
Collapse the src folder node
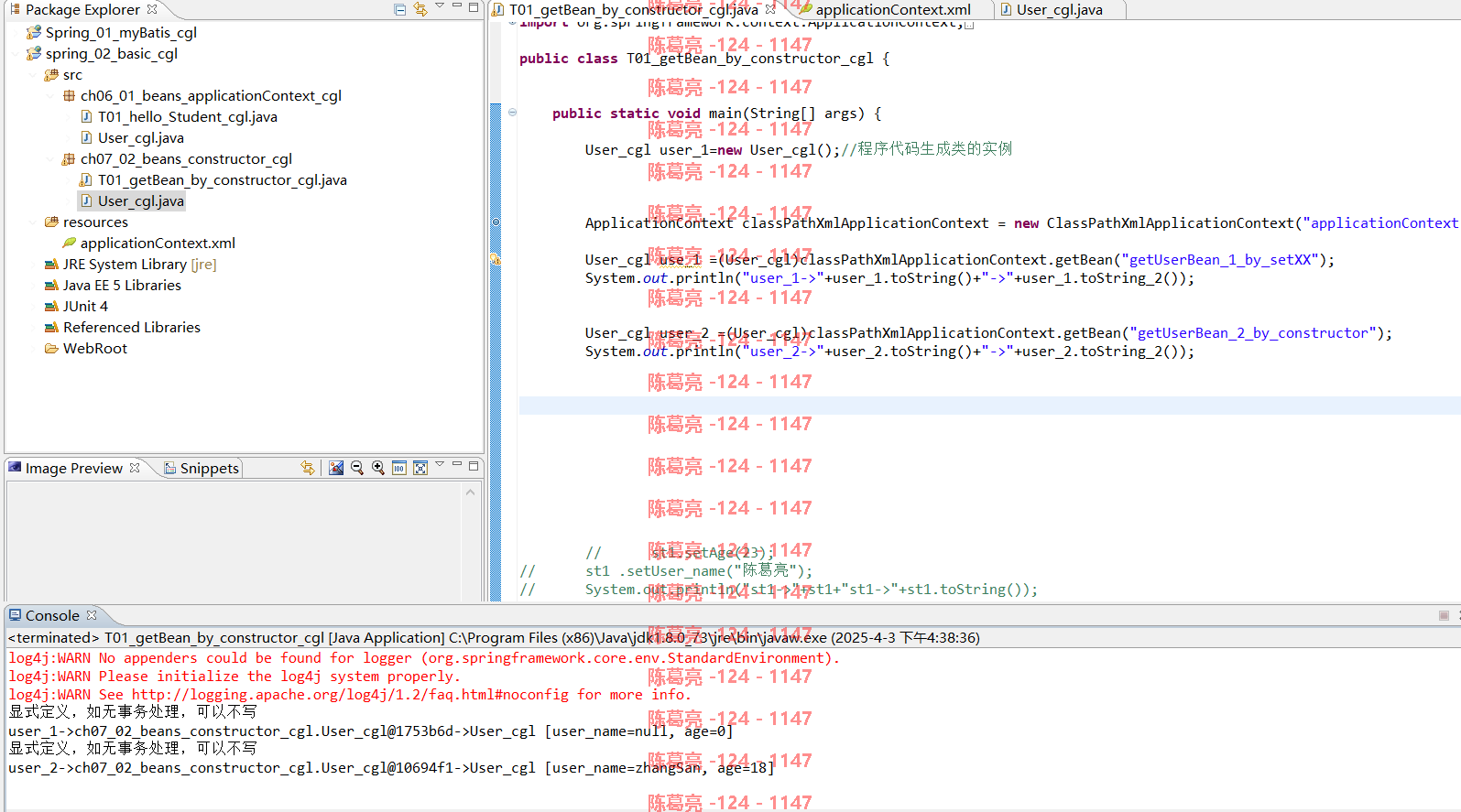(x=33, y=75)
